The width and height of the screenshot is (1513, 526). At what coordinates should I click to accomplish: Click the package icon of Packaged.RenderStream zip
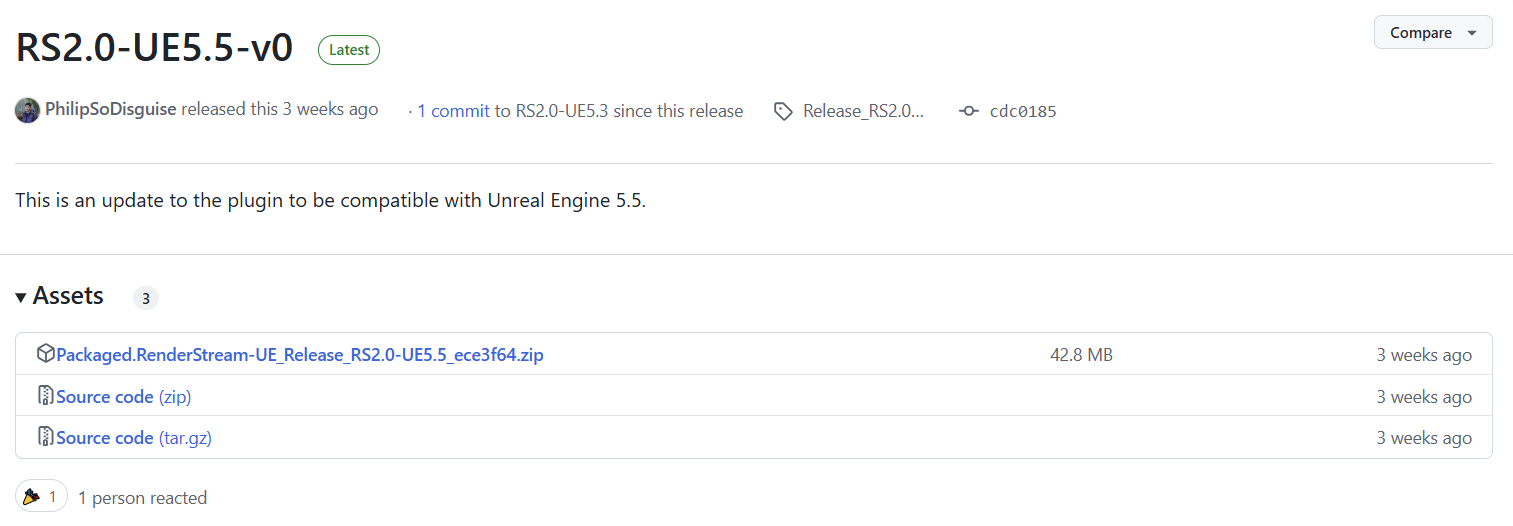click(45, 354)
